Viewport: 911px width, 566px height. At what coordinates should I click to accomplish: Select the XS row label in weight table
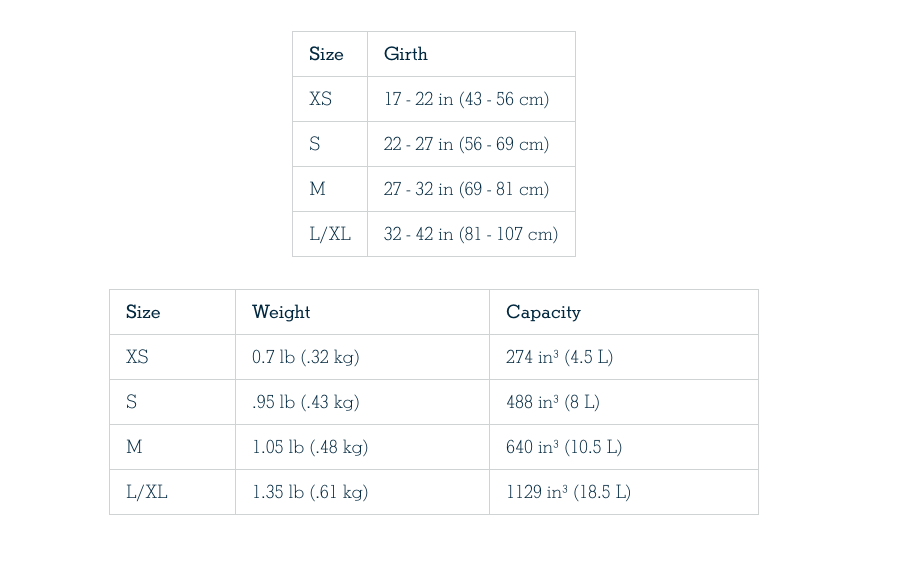(137, 357)
